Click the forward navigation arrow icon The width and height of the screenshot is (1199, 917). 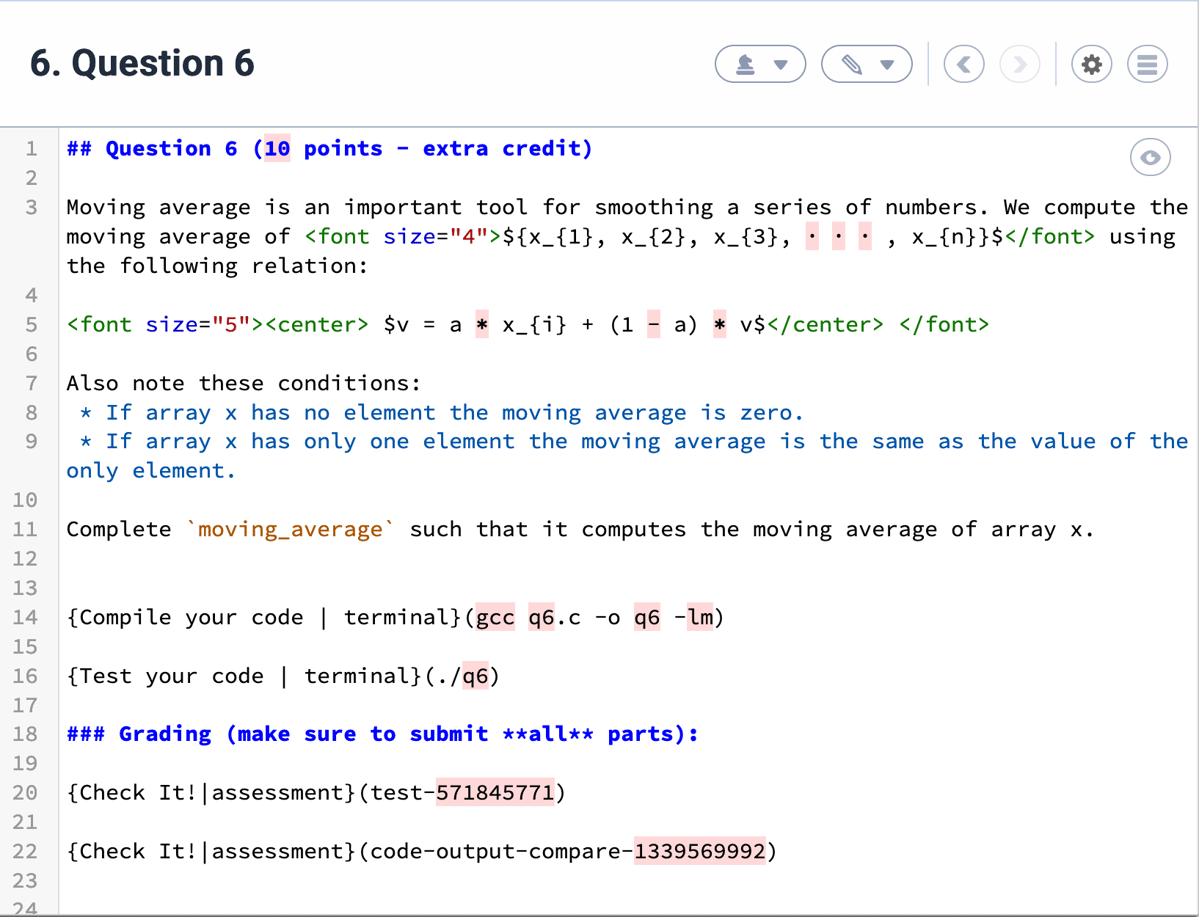[1019, 63]
